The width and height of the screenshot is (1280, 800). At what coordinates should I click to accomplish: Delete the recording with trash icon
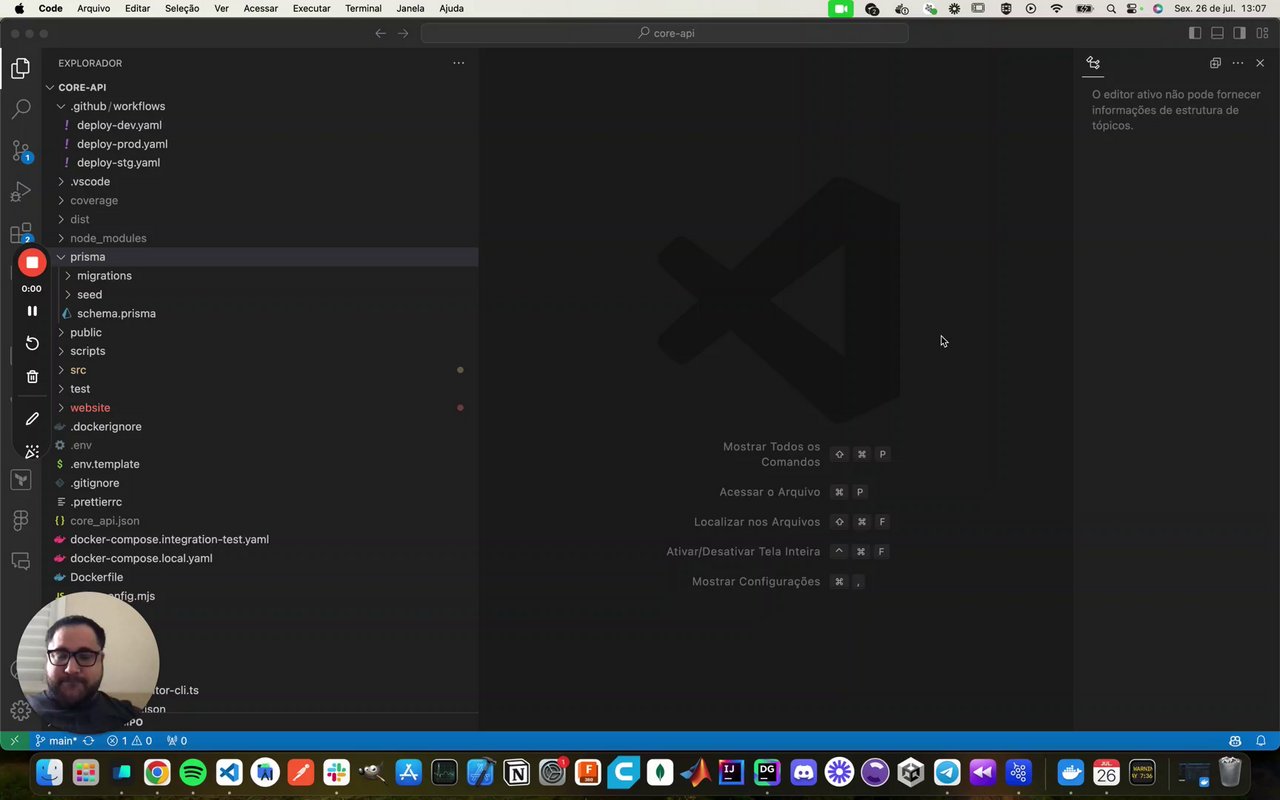tap(32, 376)
